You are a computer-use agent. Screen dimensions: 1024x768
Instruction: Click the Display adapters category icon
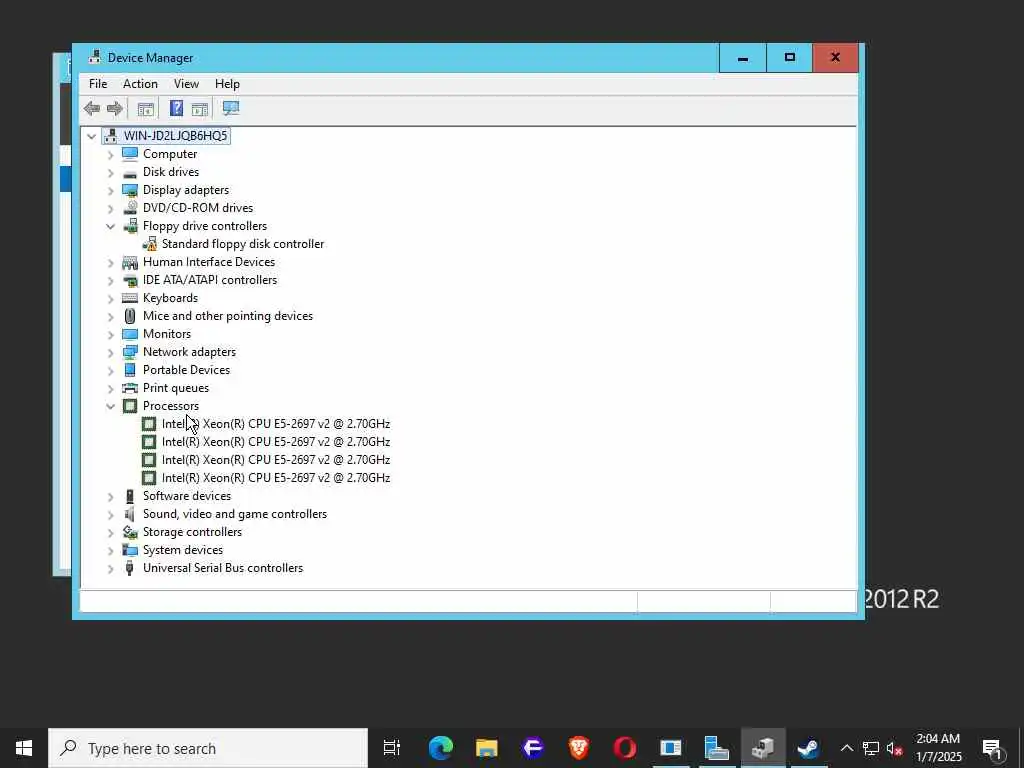[130, 190]
